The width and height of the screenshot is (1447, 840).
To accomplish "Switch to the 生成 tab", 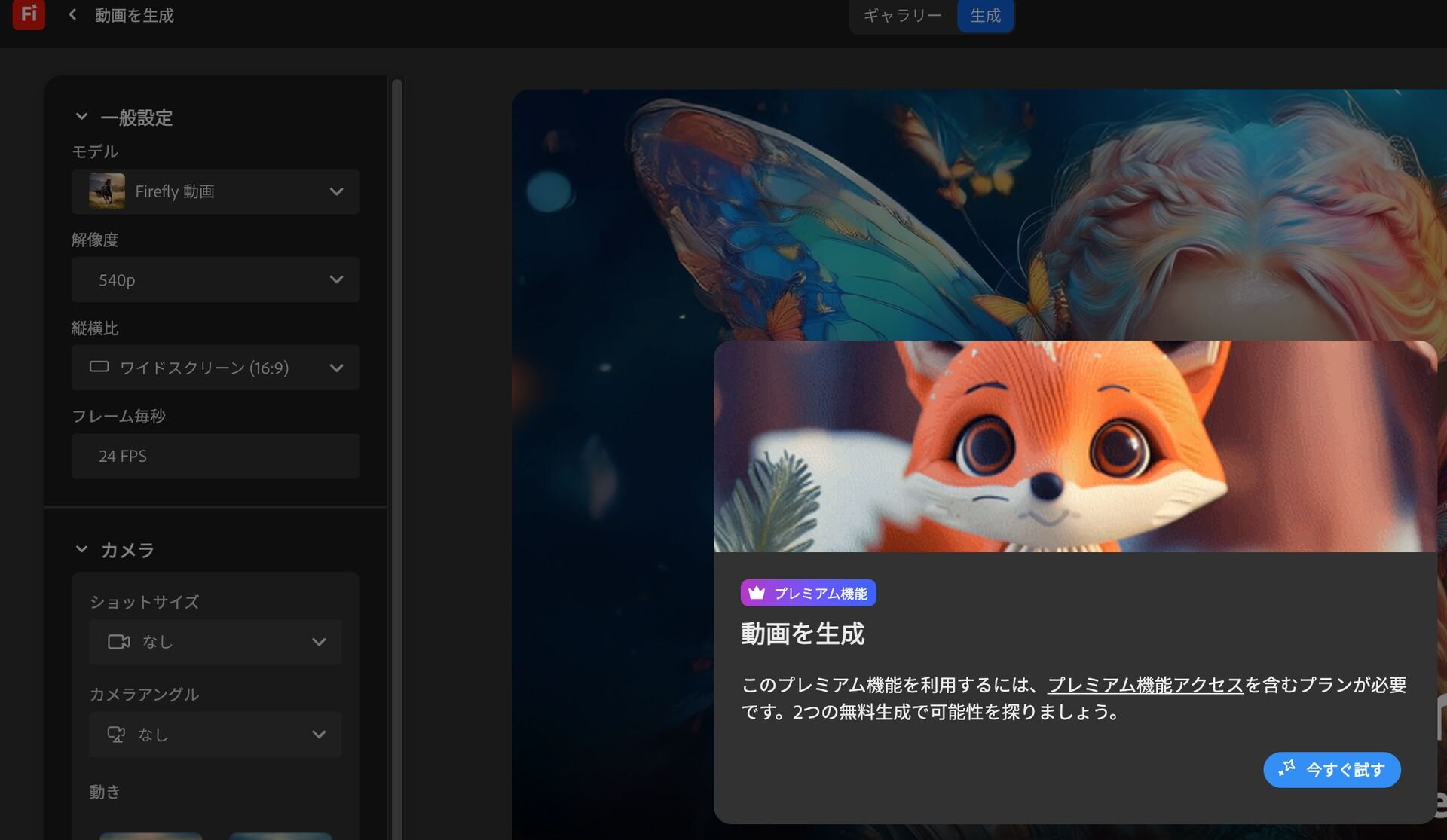I will [x=985, y=16].
